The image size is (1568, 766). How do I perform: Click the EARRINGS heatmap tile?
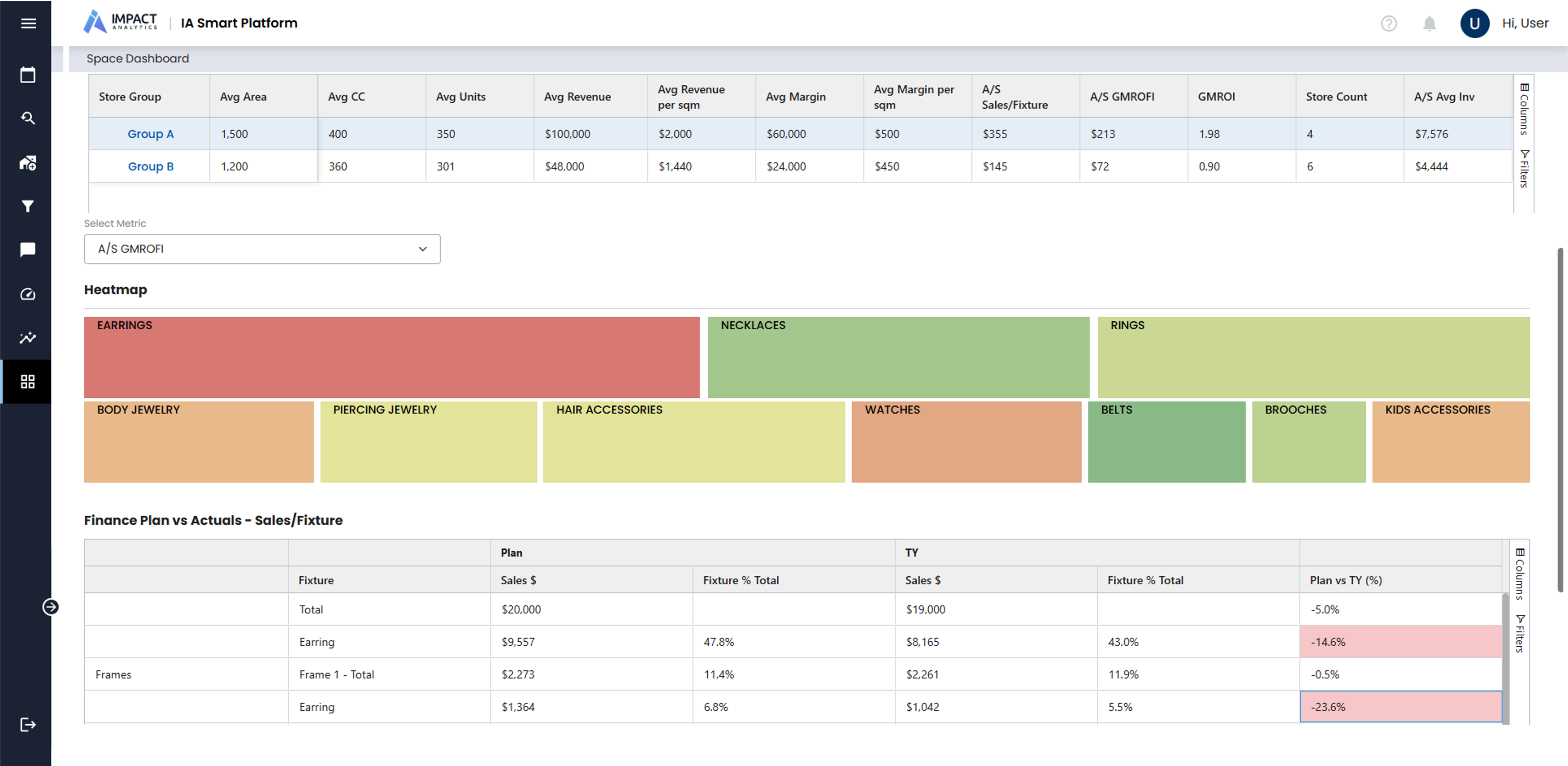pos(391,358)
